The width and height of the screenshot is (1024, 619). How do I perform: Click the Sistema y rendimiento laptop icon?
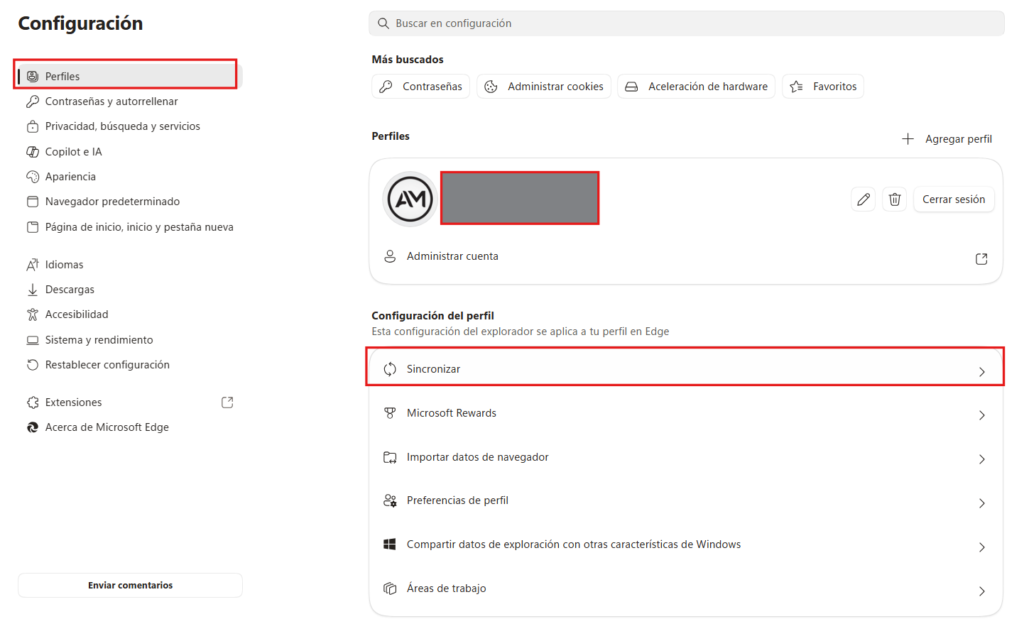pos(33,340)
